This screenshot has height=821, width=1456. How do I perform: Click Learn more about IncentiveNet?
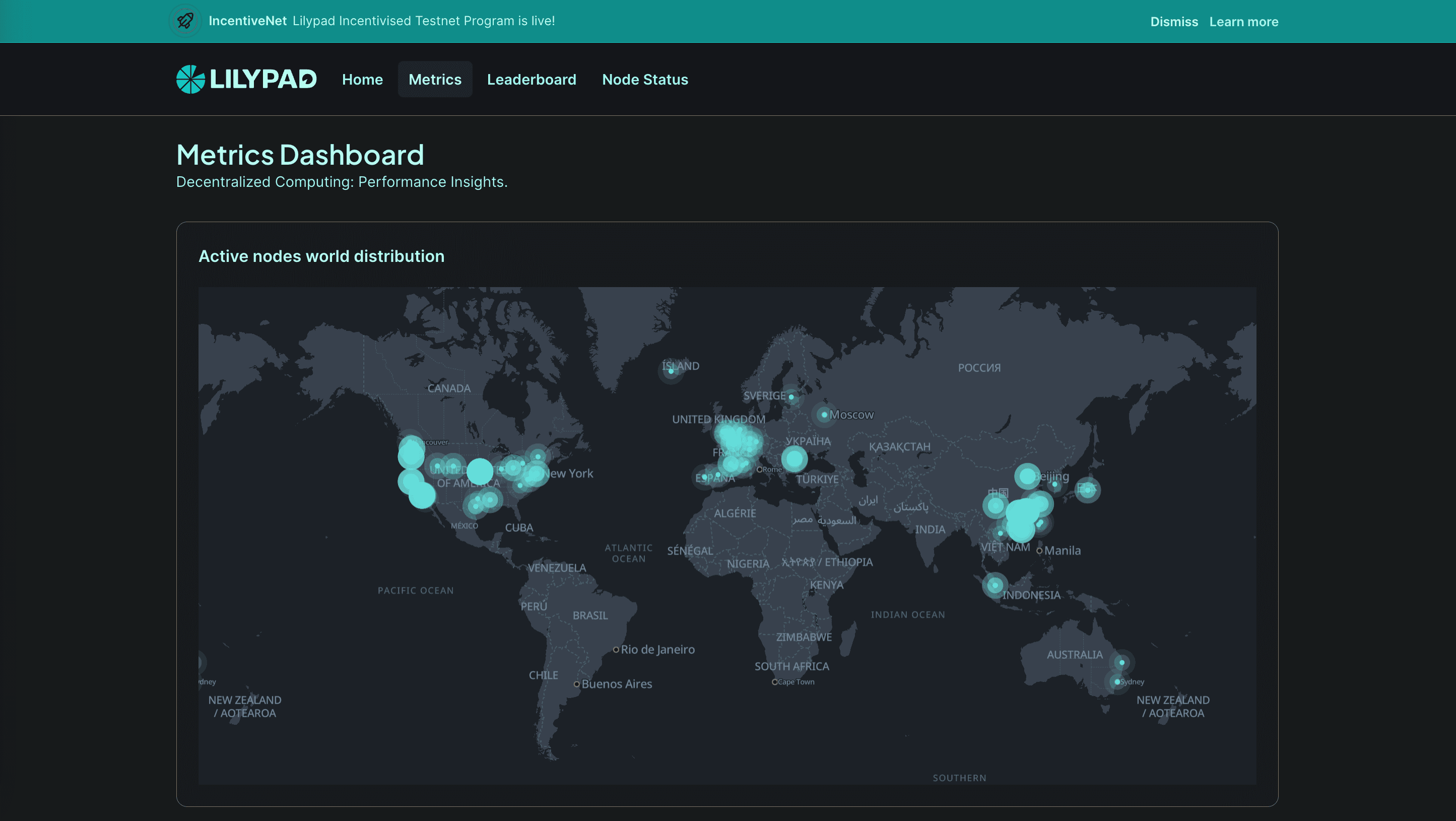(x=1243, y=22)
